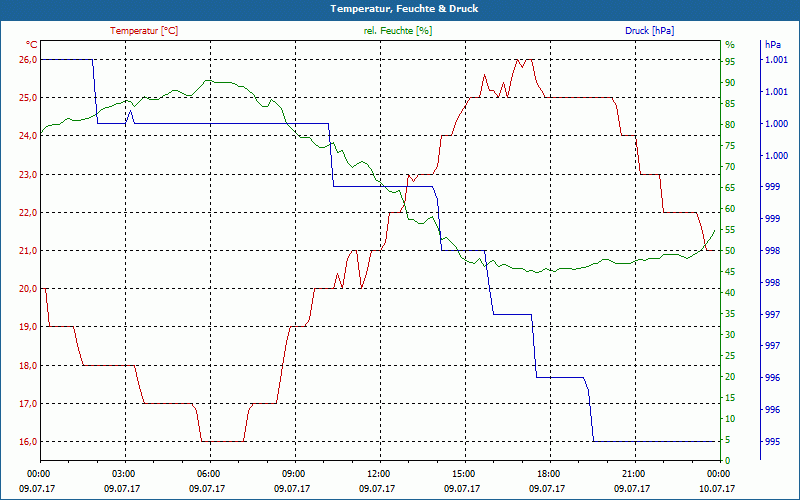Select the 18:00 time axis label
The image size is (800, 500).
tap(547, 473)
